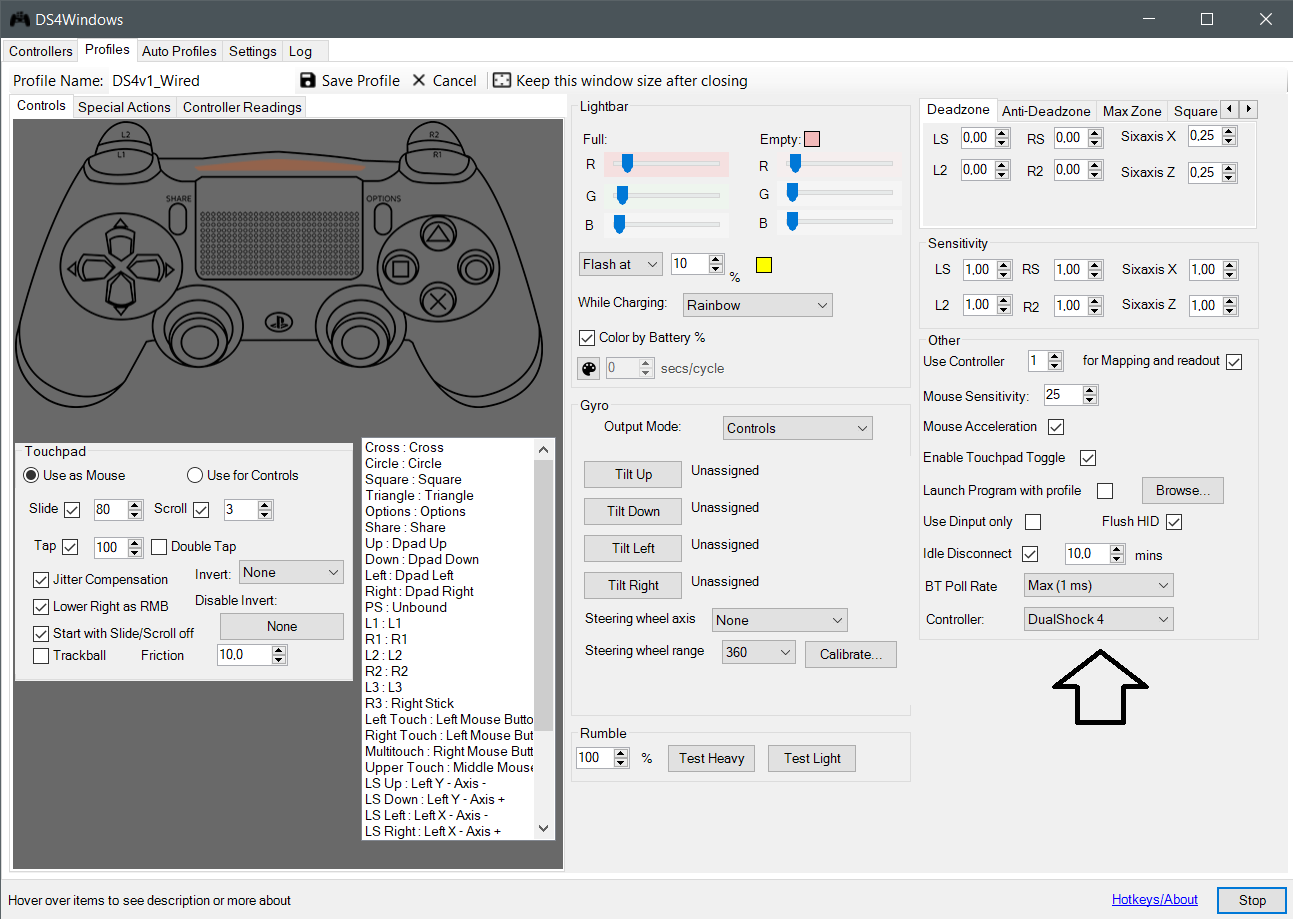Open the Log tab

(x=301, y=51)
